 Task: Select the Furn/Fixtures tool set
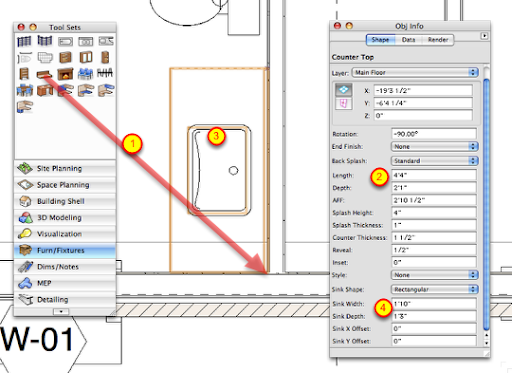[65, 250]
